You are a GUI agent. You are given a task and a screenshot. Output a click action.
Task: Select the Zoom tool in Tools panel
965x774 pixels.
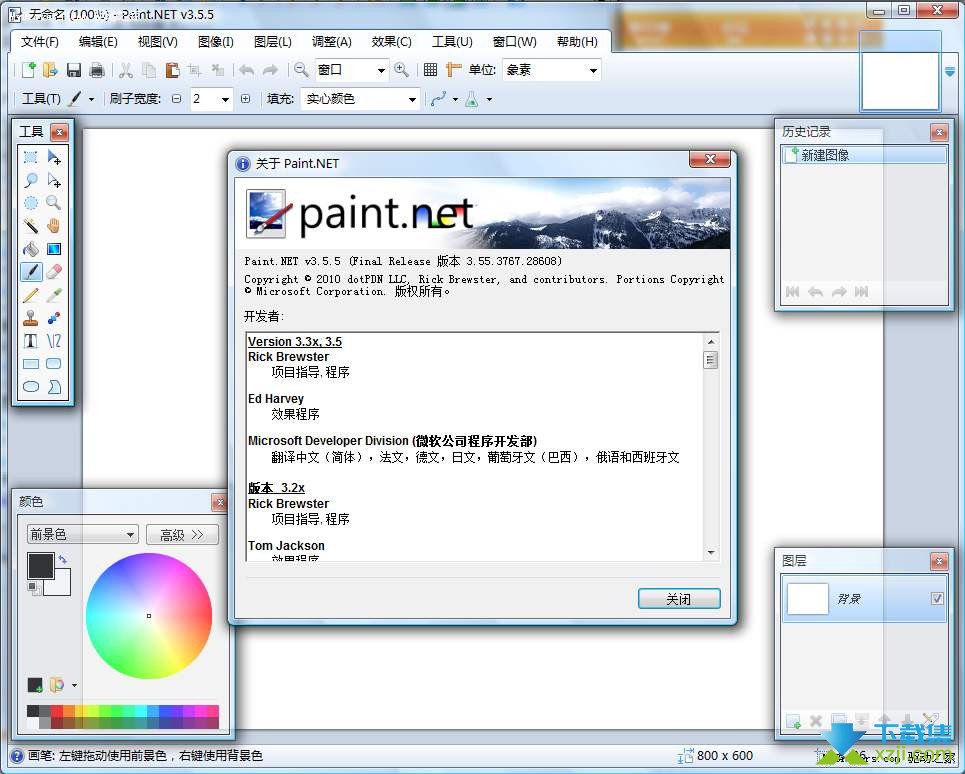(x=54, y=203)
